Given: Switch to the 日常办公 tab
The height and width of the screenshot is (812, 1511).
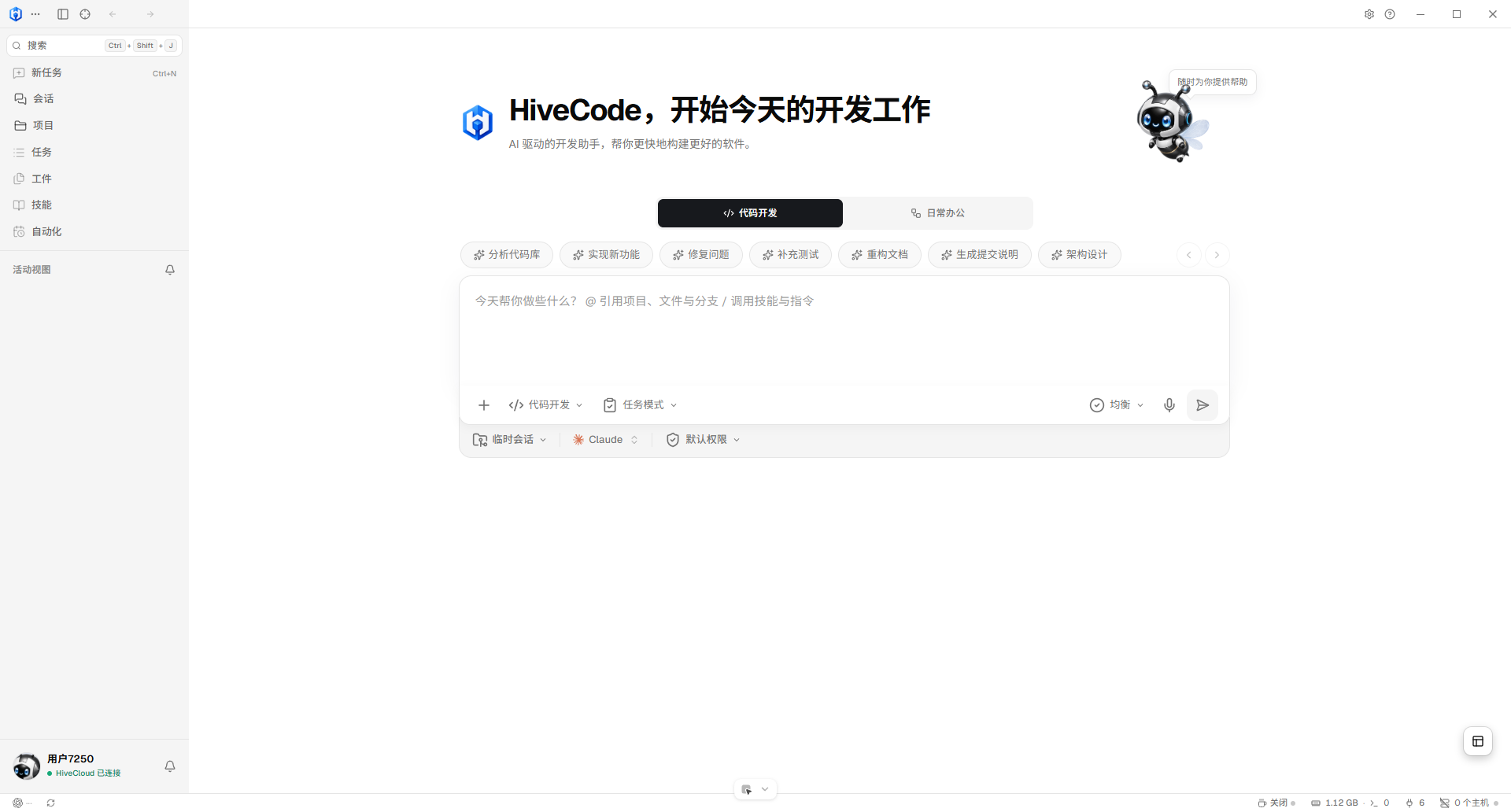Looking at the screenshot, I should [937, 213].
